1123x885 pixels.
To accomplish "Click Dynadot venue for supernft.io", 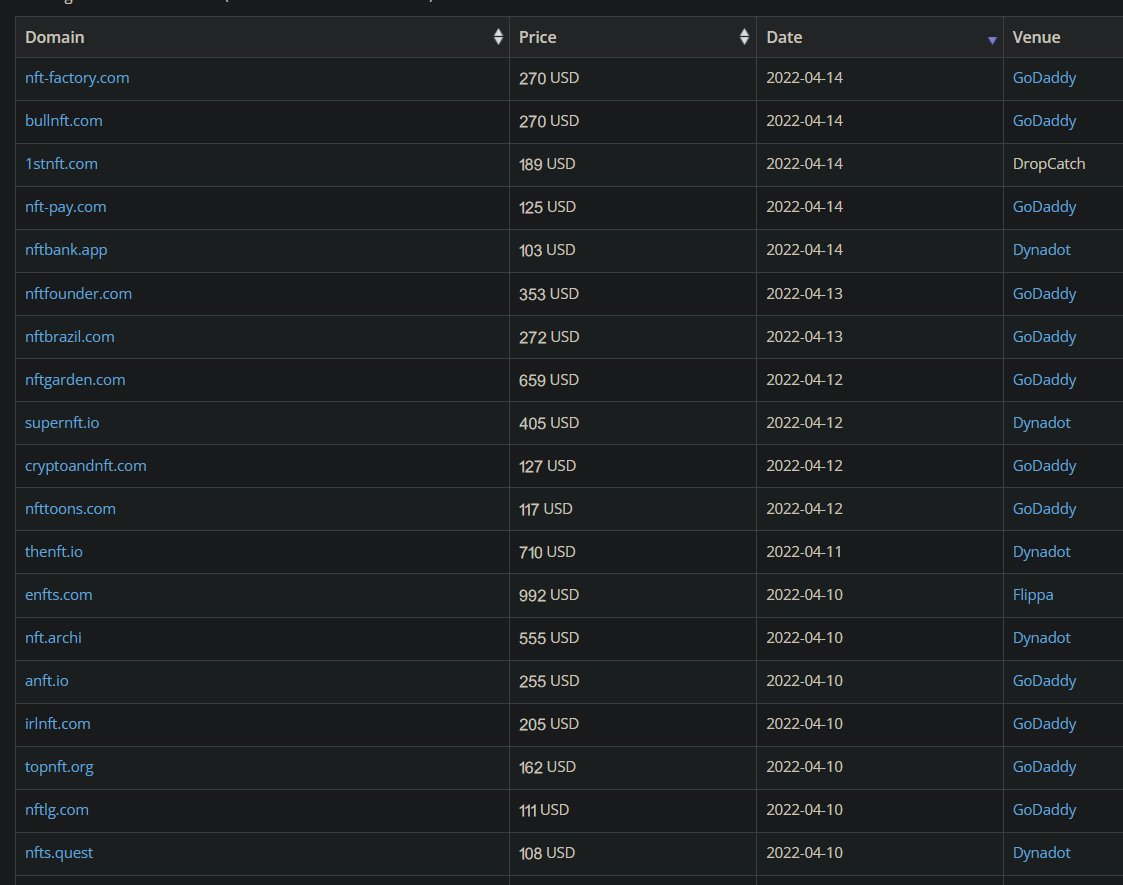I will [x=1041, y=422].
